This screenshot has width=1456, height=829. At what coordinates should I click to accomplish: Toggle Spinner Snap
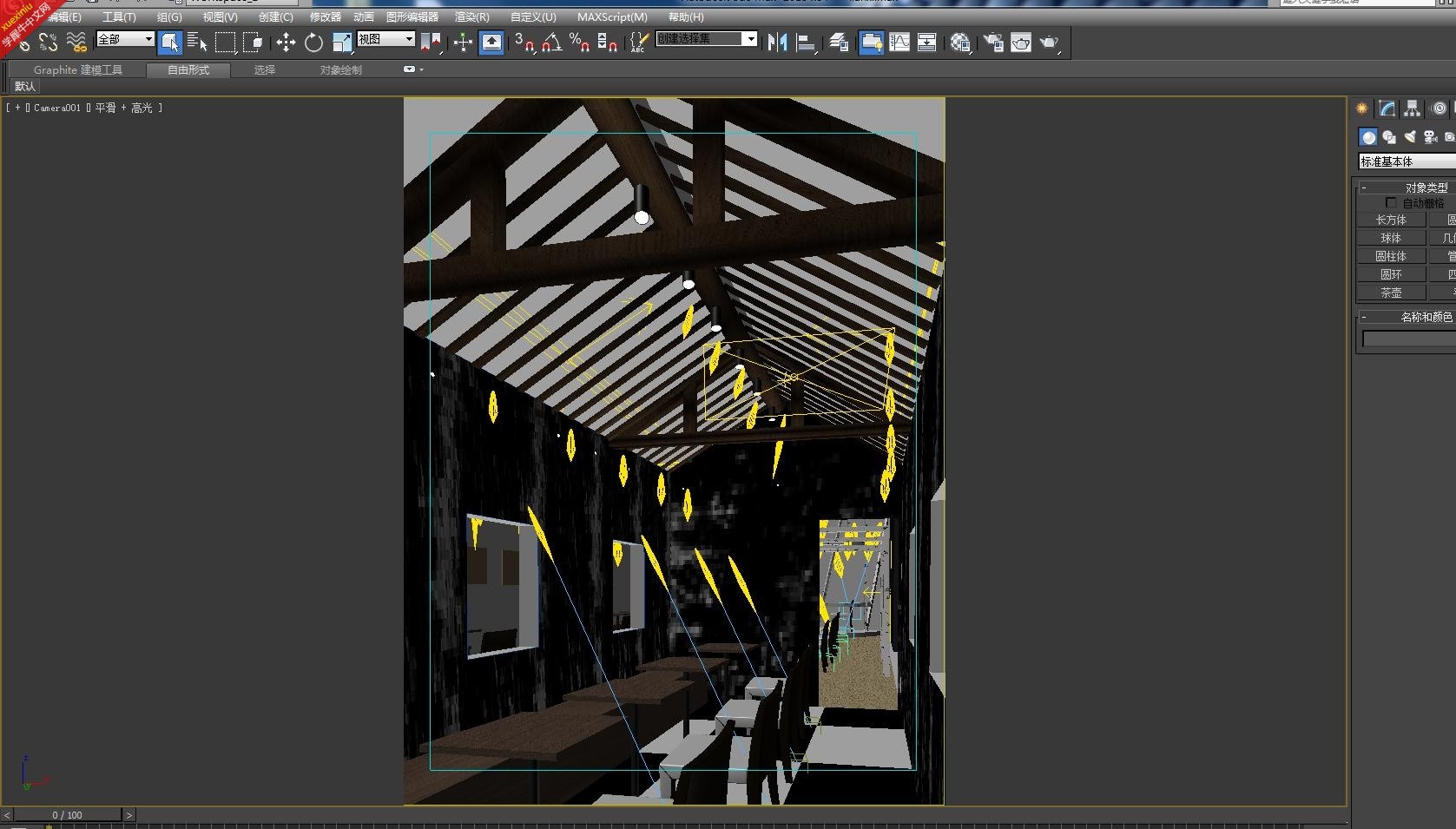pyautogui.click(x=608, y=42)
